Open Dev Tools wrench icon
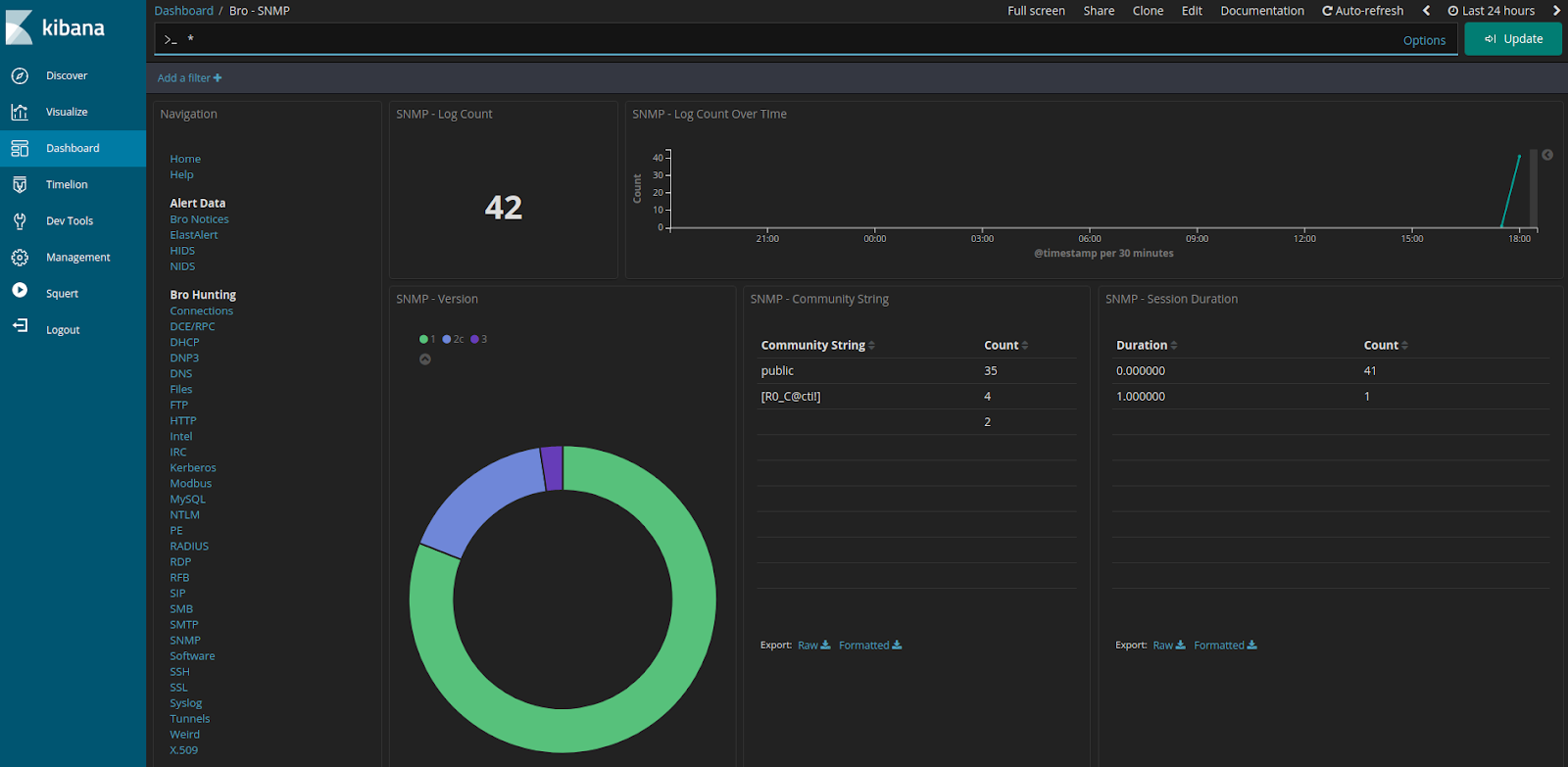1568x767 pixels. (20, 220)
